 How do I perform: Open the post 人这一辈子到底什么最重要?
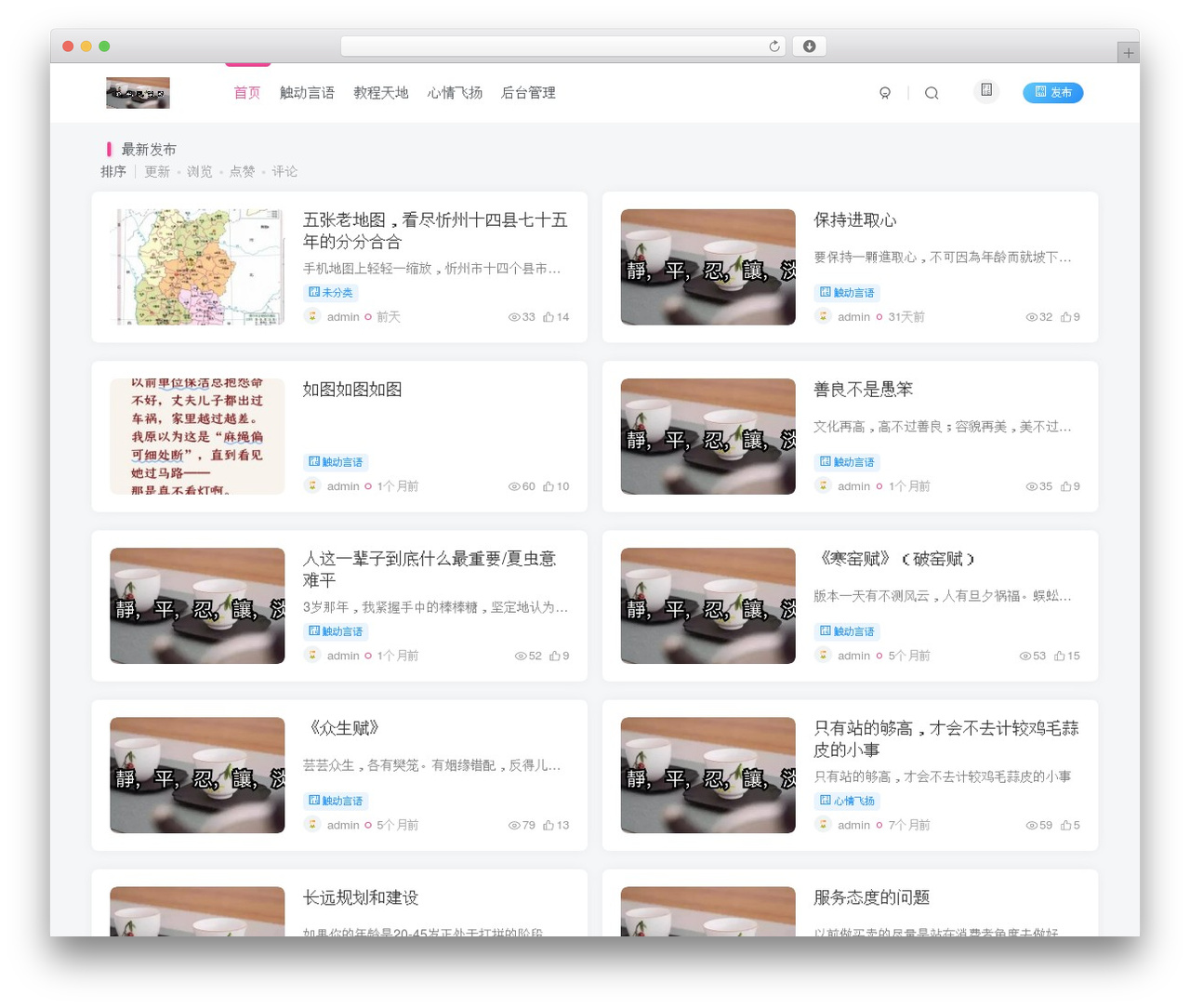pos(430,569)
